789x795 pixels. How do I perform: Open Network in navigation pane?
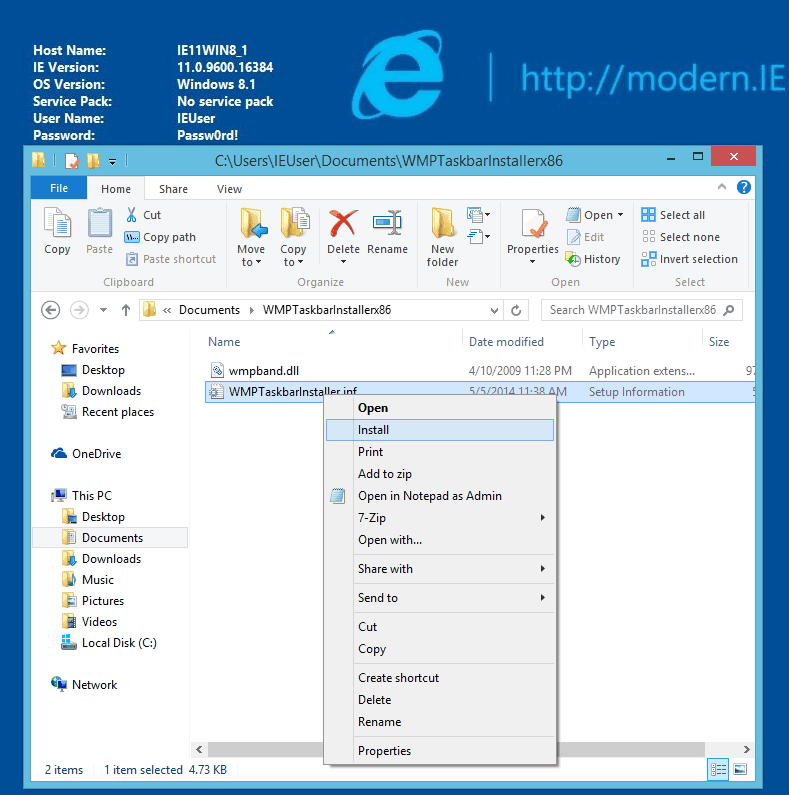click(84, 684)
